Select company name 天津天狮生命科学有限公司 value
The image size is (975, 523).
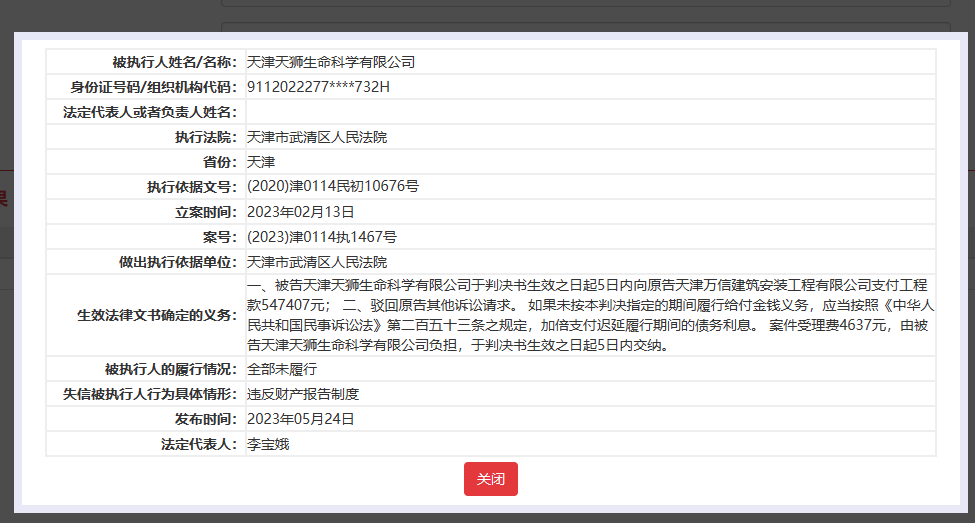pyautogui.click(x=331, y=62)
